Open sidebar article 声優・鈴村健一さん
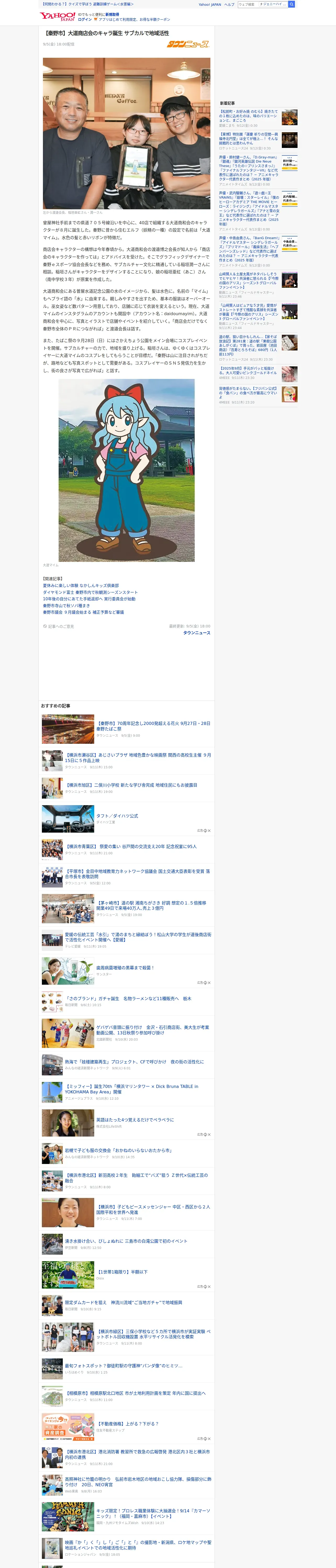 249,168
